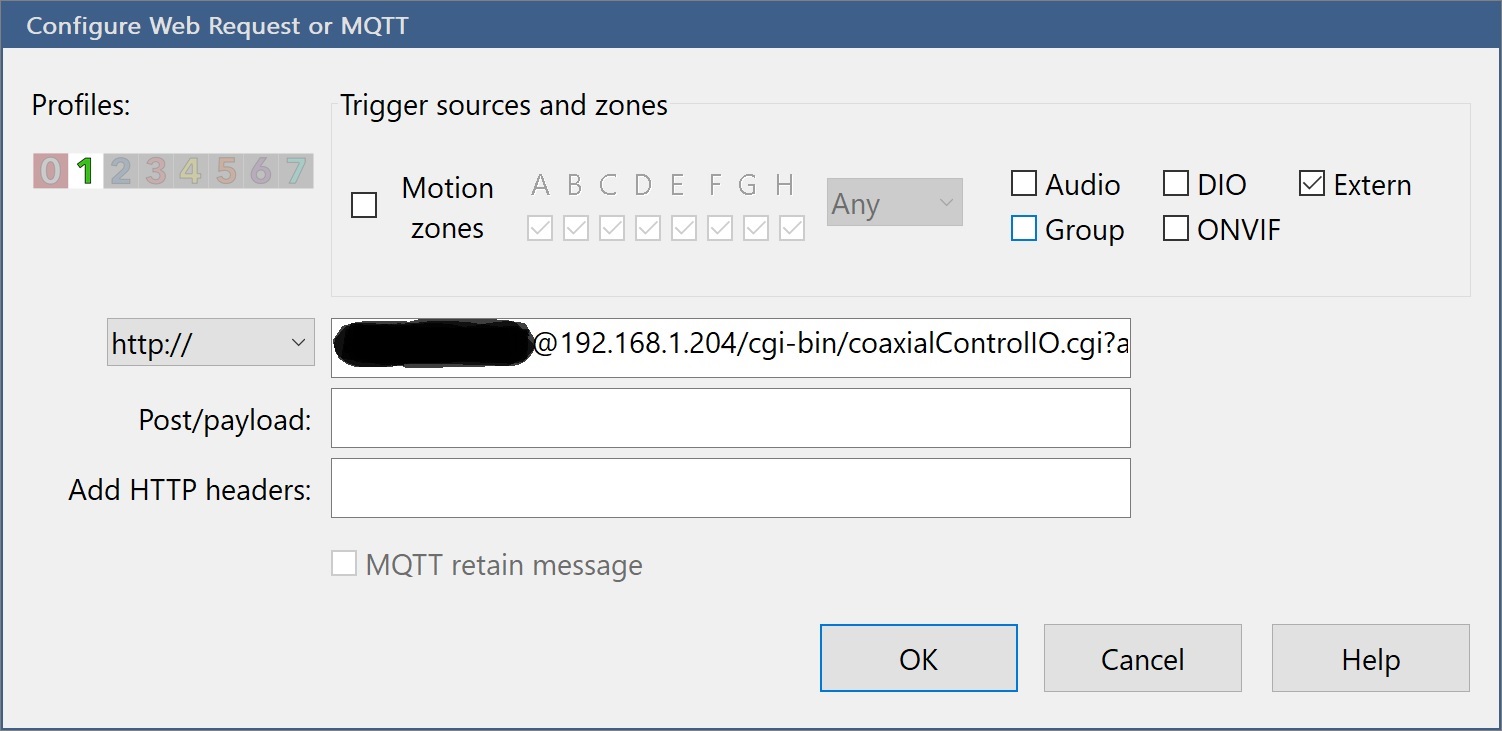Open the http:// protocol dropdown

(210, 344)
